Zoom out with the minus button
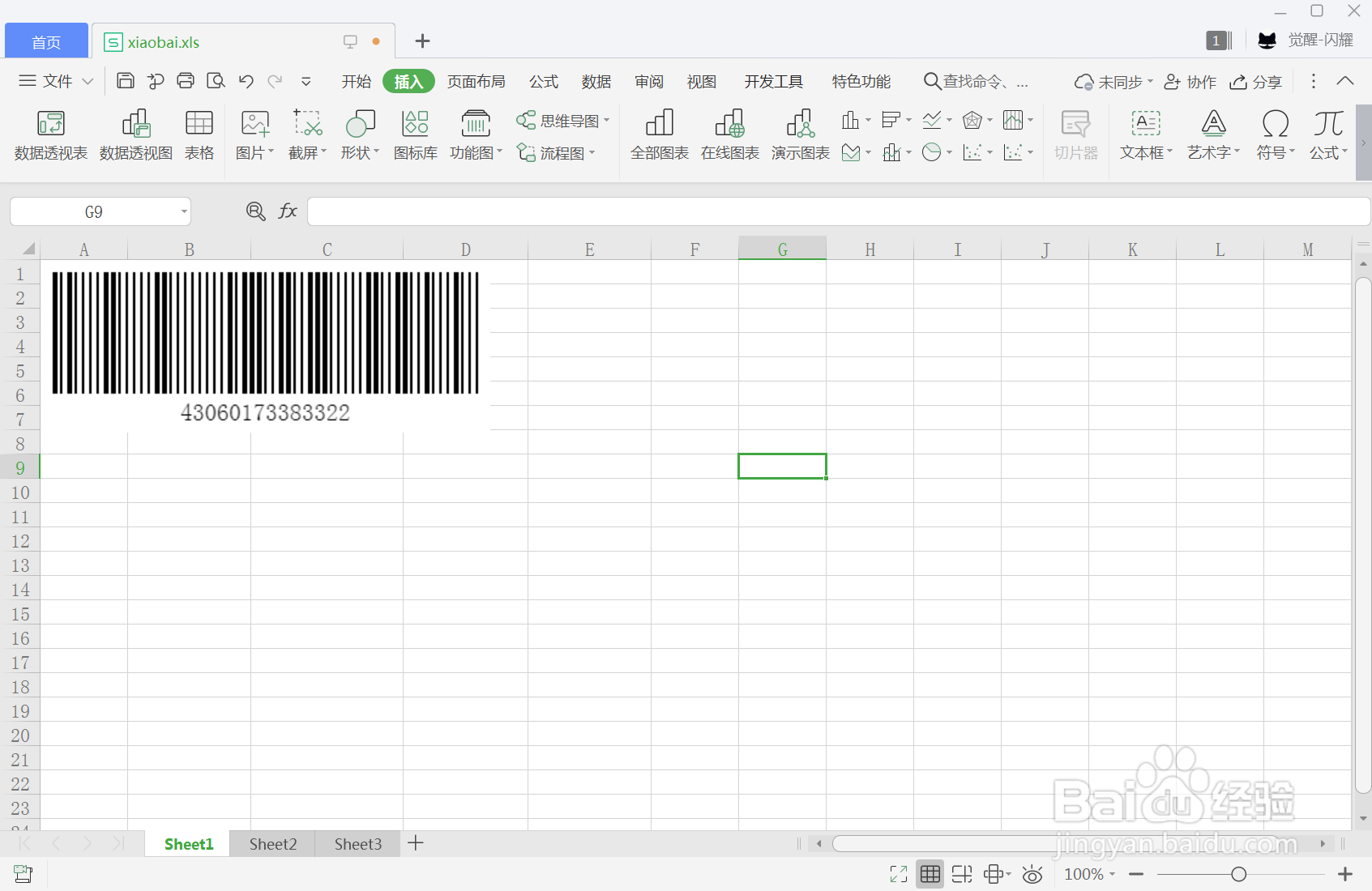This screenshot has width=1372, height=891. [1136, 874]
